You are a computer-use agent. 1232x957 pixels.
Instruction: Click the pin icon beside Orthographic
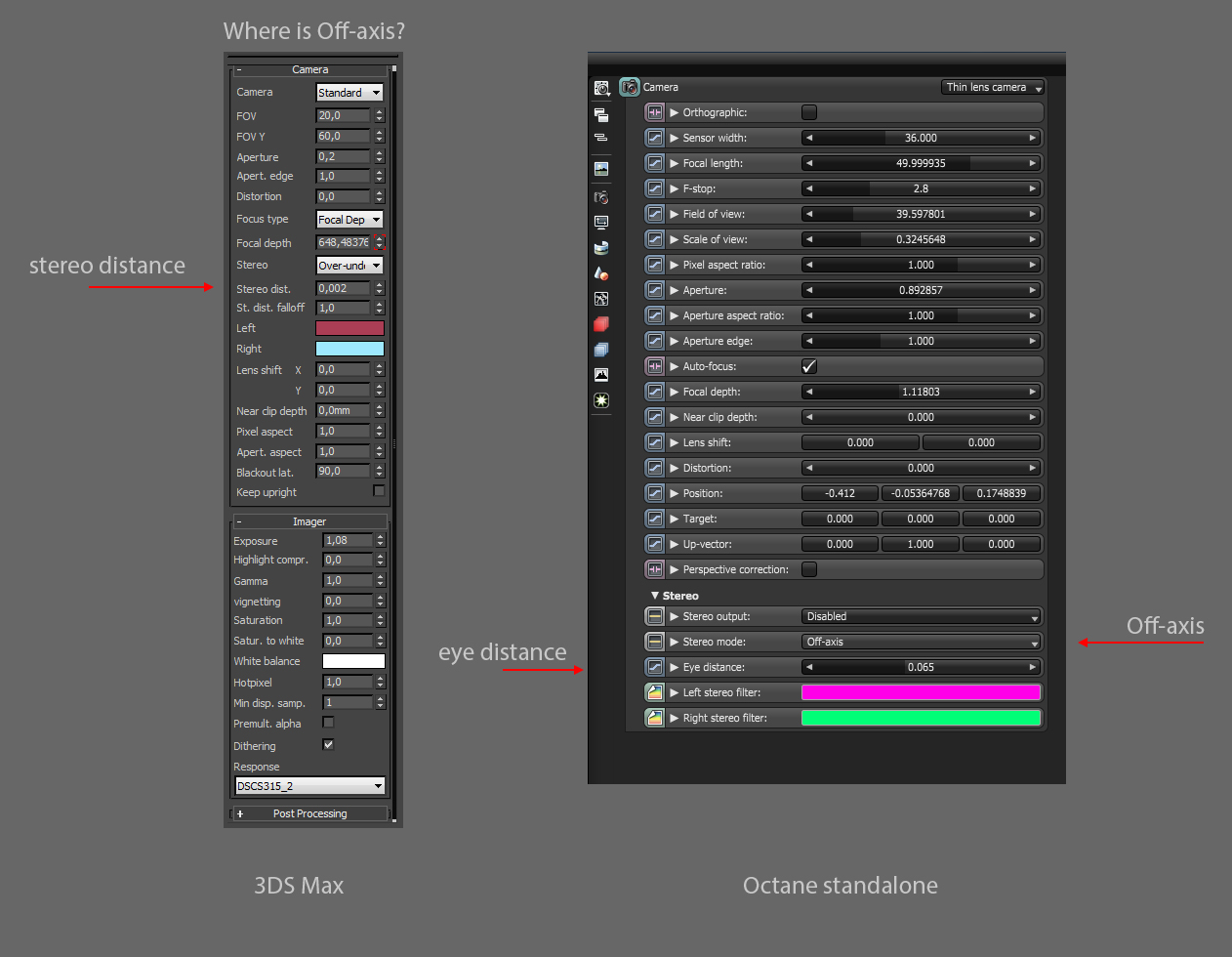point(655,112)
